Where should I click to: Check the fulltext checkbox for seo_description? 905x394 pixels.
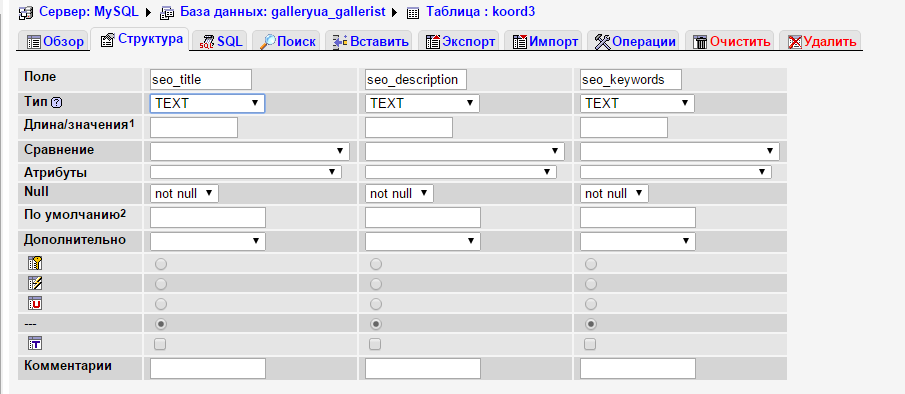[375, 344]
